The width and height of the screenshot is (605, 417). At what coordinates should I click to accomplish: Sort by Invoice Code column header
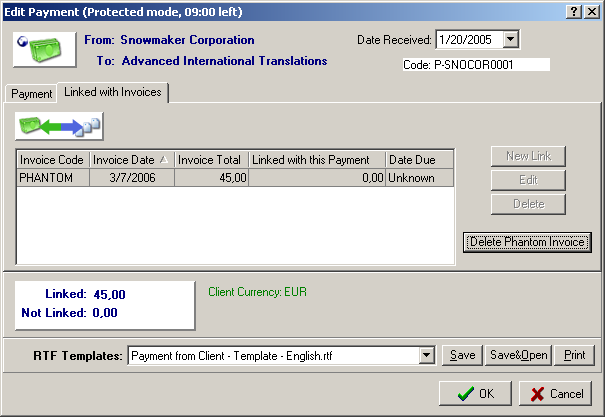coord(53,160)
